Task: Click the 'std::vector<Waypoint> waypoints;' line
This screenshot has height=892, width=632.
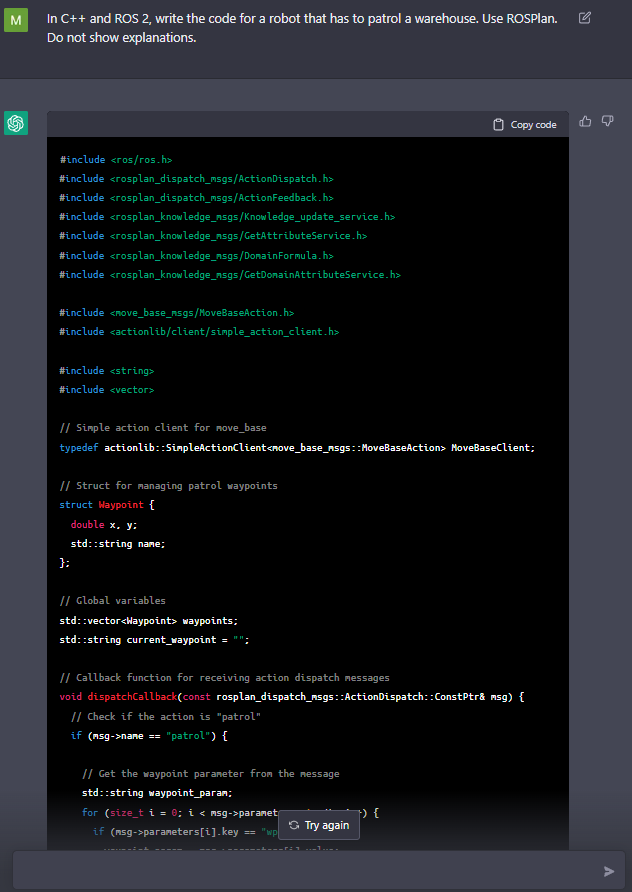Action: click(148, 620)
